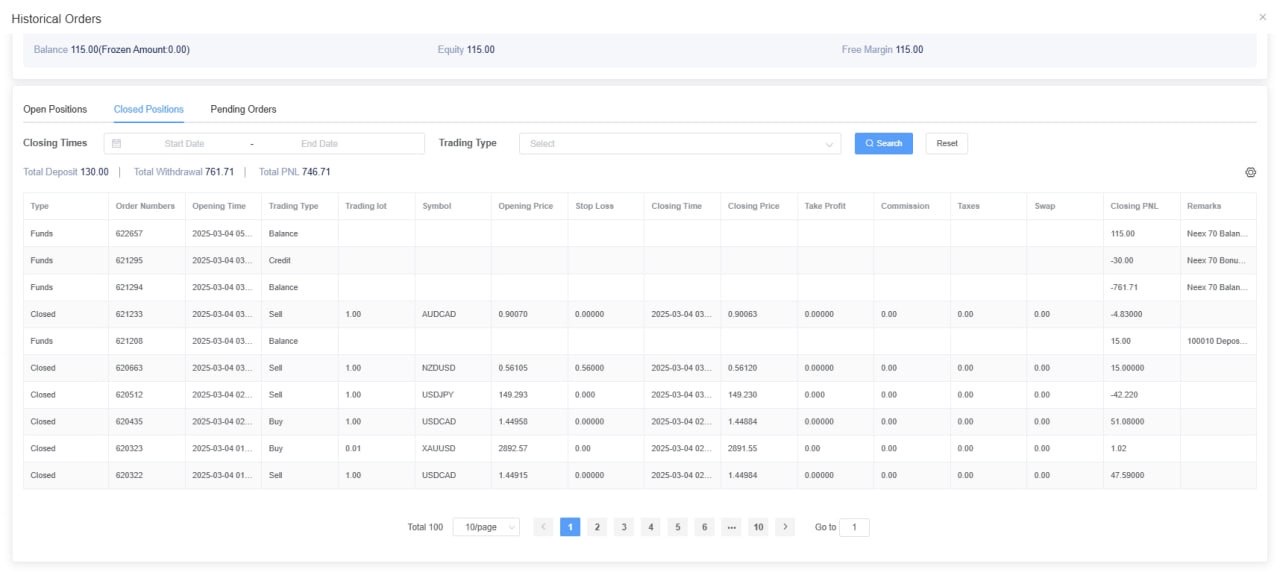Select order number 620322
This screenshot has height=581, width=1280.
tap(130, 476)
